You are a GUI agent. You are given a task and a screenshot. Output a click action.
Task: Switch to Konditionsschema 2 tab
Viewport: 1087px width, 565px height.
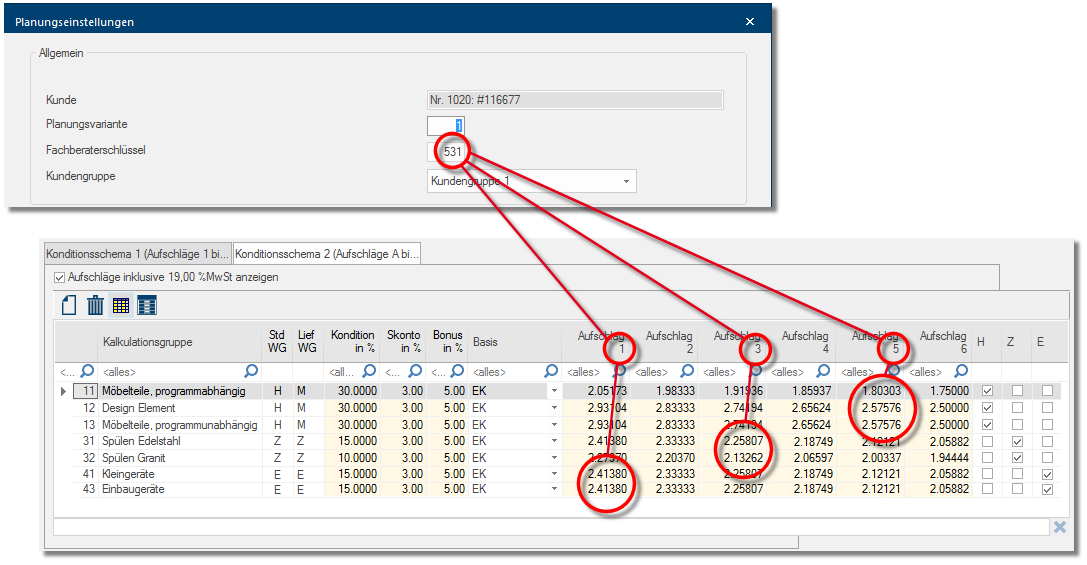click(x=327, y=254)
